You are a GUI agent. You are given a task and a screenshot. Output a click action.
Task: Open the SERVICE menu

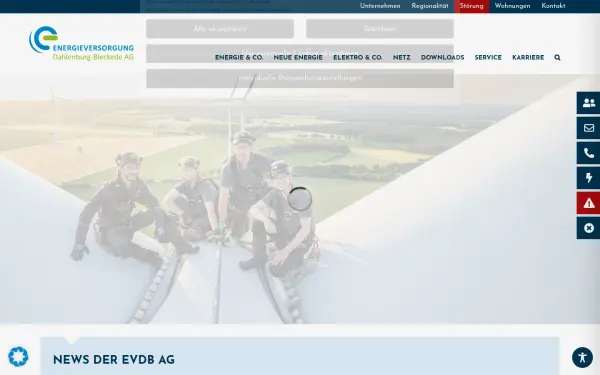(488, 57)
